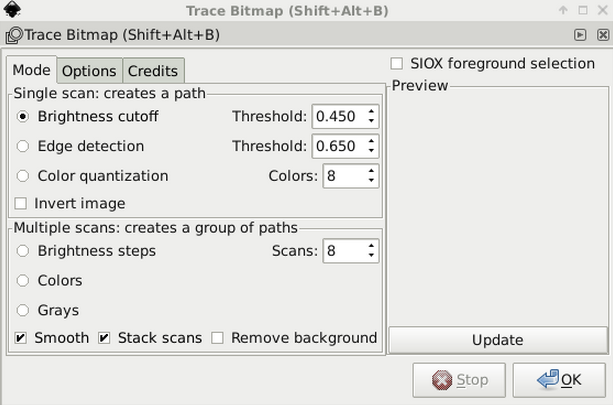Viewport: 613px width, 405px height.
Task: Decrease the Edge detection threshold value
Action: (x=371, y=151)
